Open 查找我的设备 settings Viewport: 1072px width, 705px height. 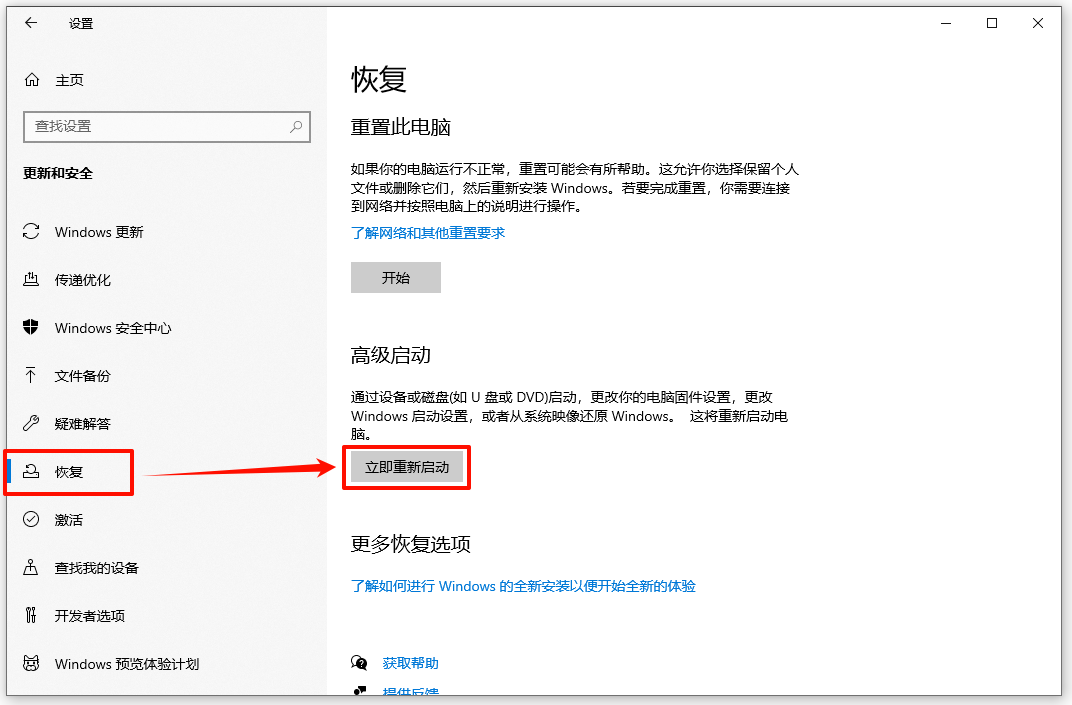point(95,567)
